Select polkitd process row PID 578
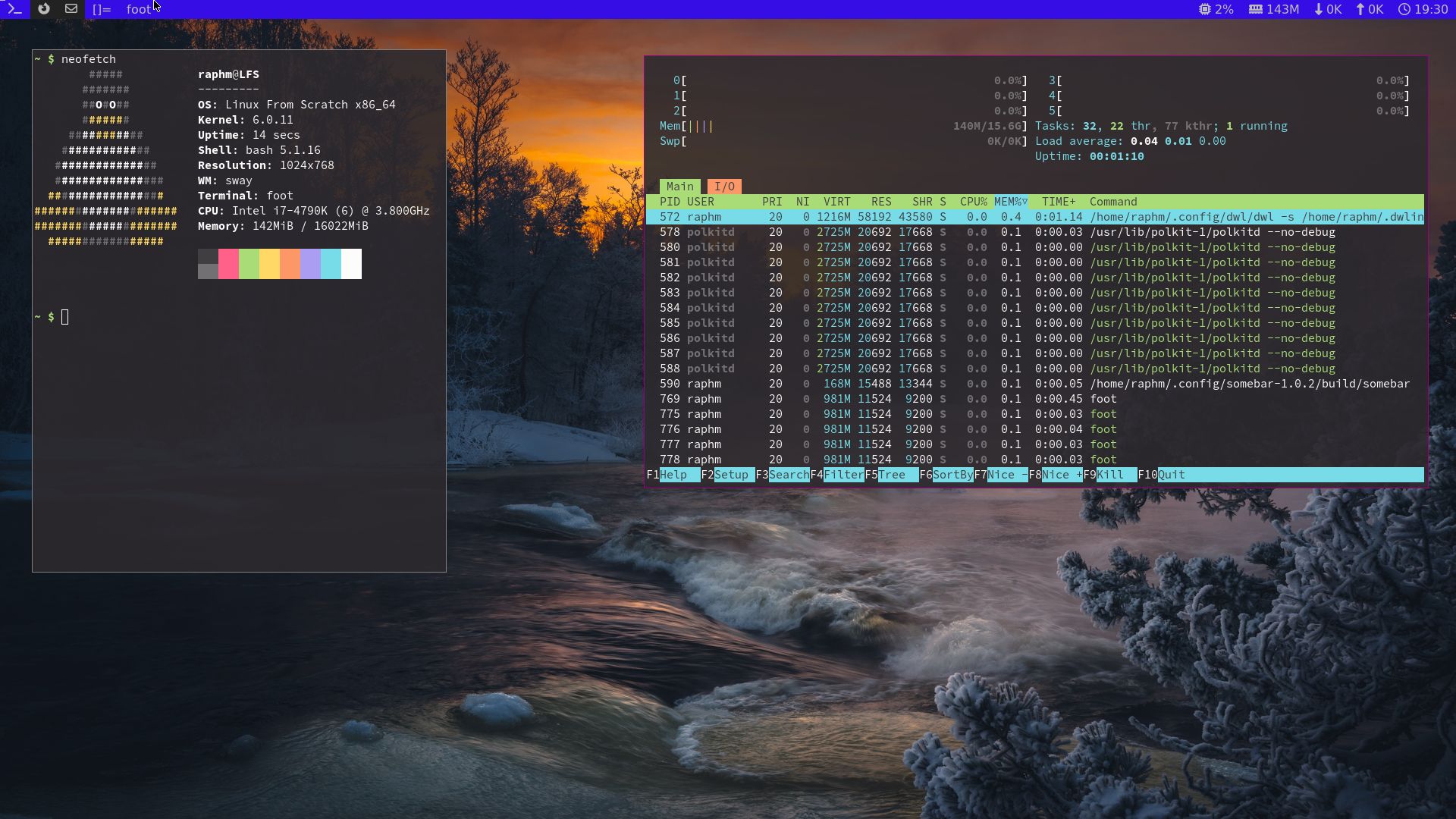The image size is (1456, 819). tap(1035, 232)
